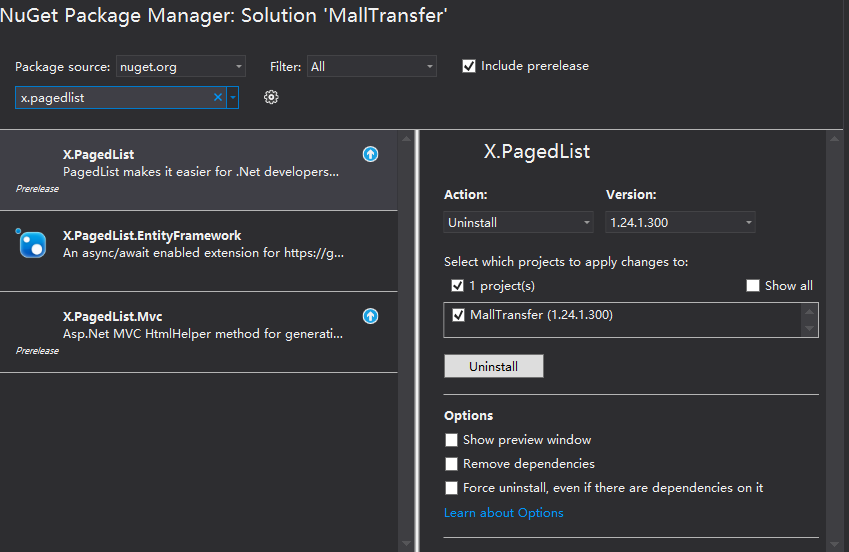Open NuGet settings gear icon
Image resolution: width=849 pixels, height=552 pixels.
pos(271,97)
